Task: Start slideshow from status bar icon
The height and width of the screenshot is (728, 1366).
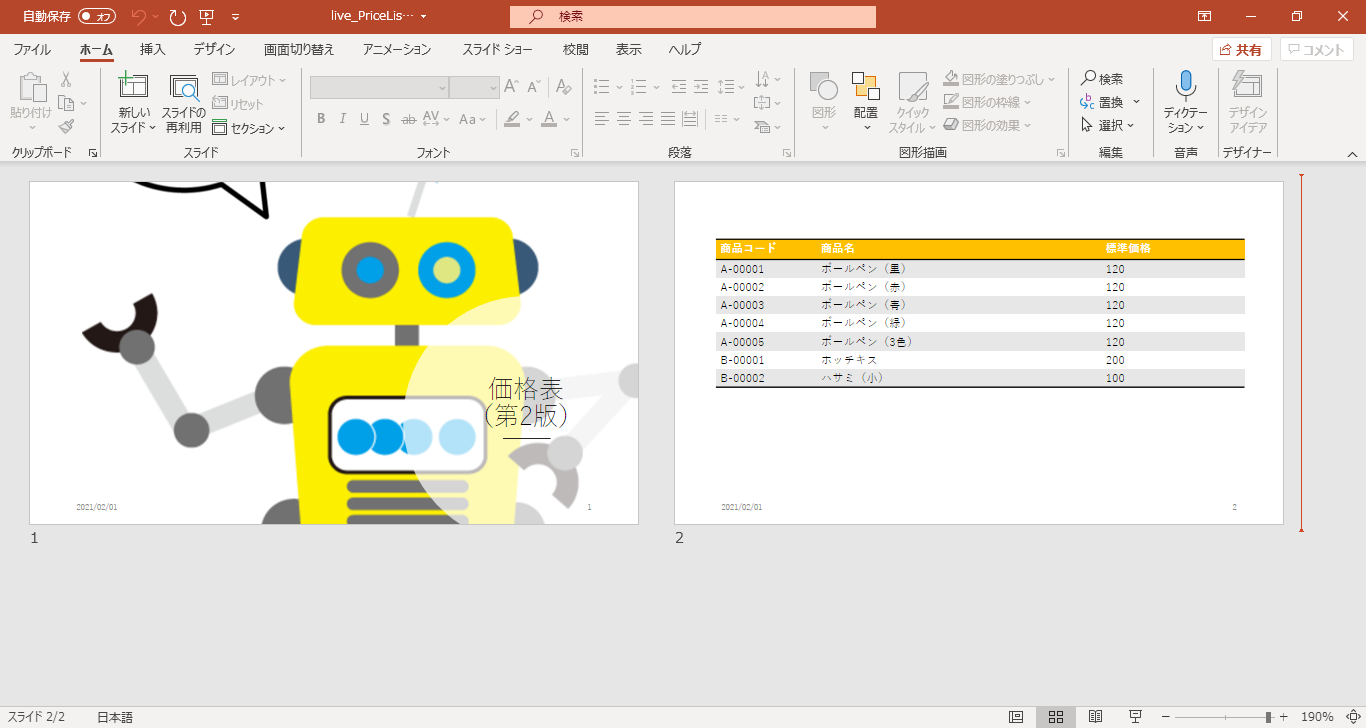Action: click(x=1135, y=717)
